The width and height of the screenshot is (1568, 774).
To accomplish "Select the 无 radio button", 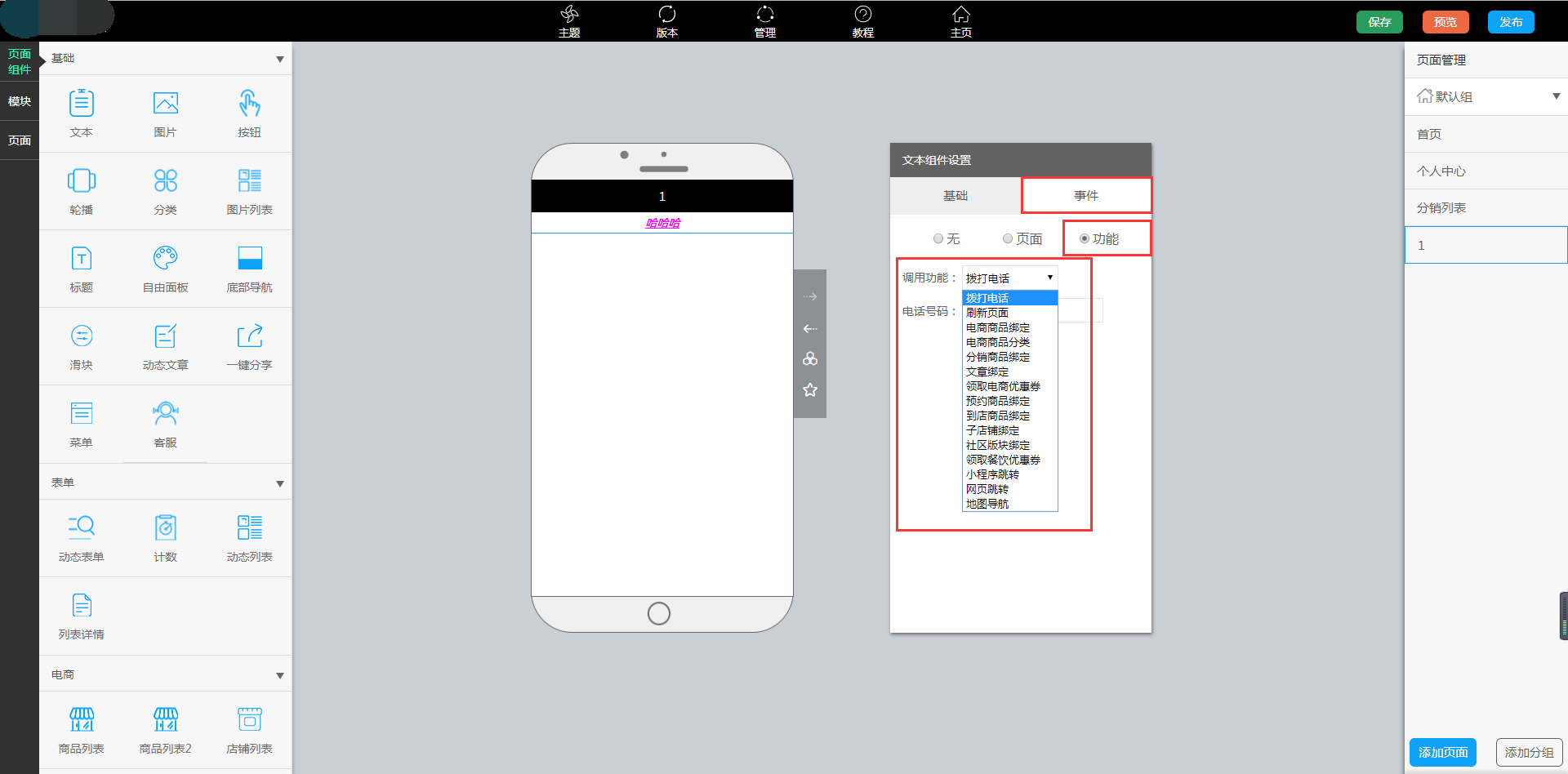I will pos(938,238).
